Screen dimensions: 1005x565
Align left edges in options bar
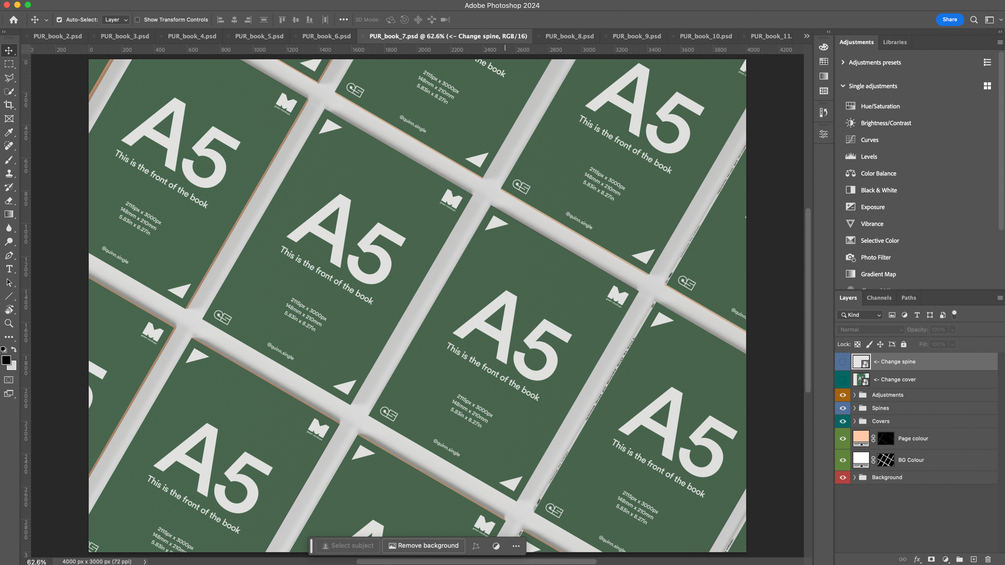(x=220, y=20)
